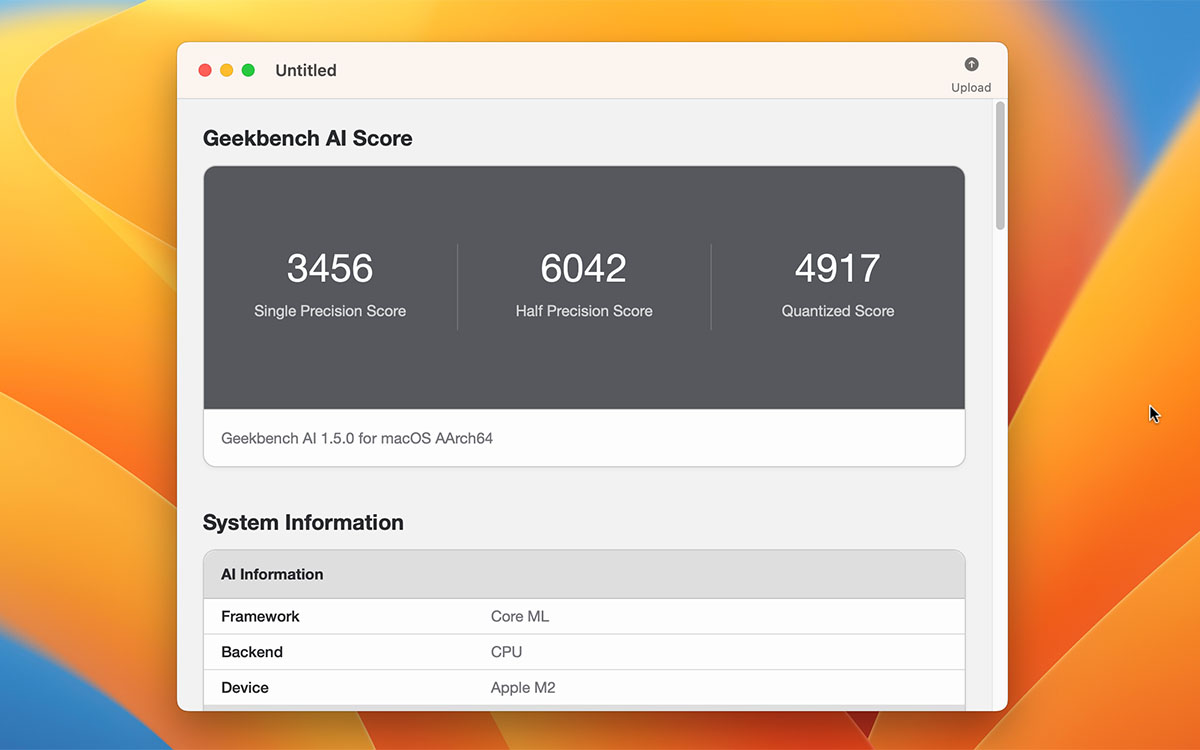Screen dimensions: 1200x750
Task: Maximize the window with the green button
Action: point(249,70)
